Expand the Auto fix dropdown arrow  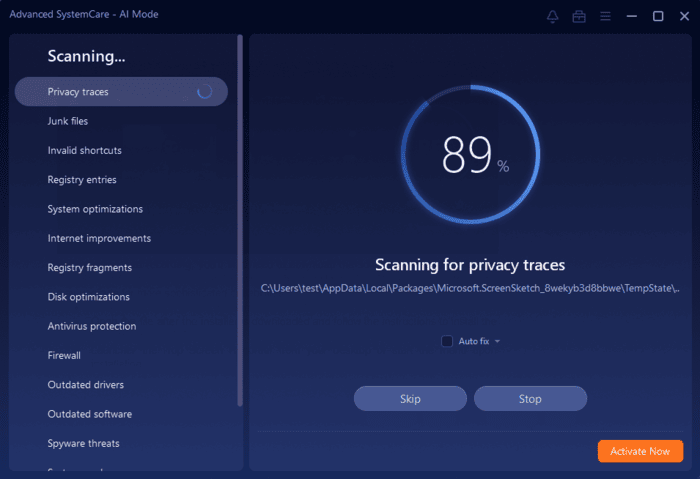[497, 342]
